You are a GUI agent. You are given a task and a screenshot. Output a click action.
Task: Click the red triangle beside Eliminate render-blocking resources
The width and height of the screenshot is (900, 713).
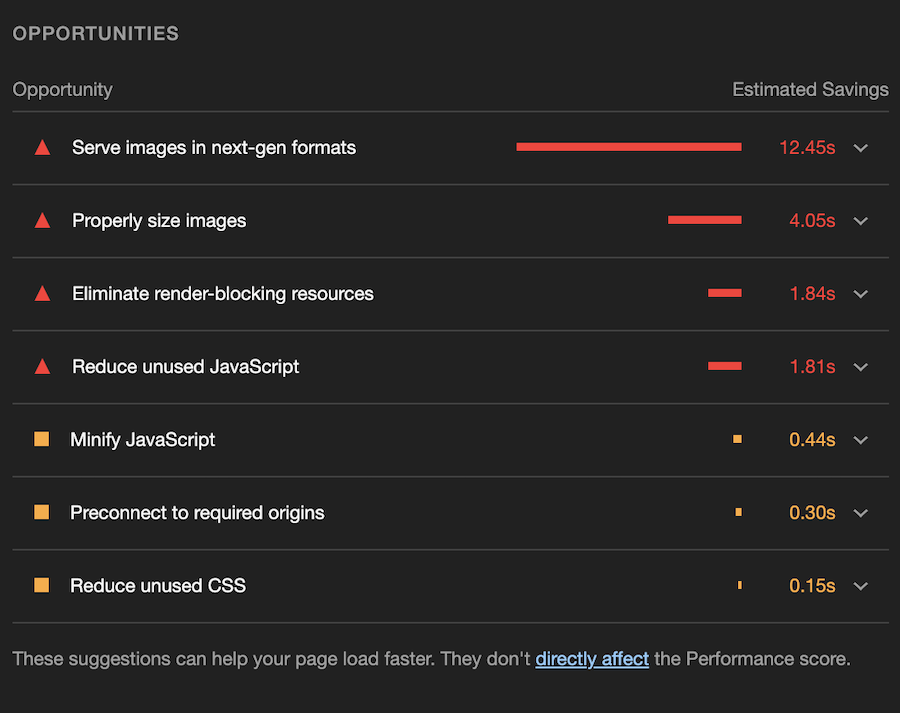[42, 294]
